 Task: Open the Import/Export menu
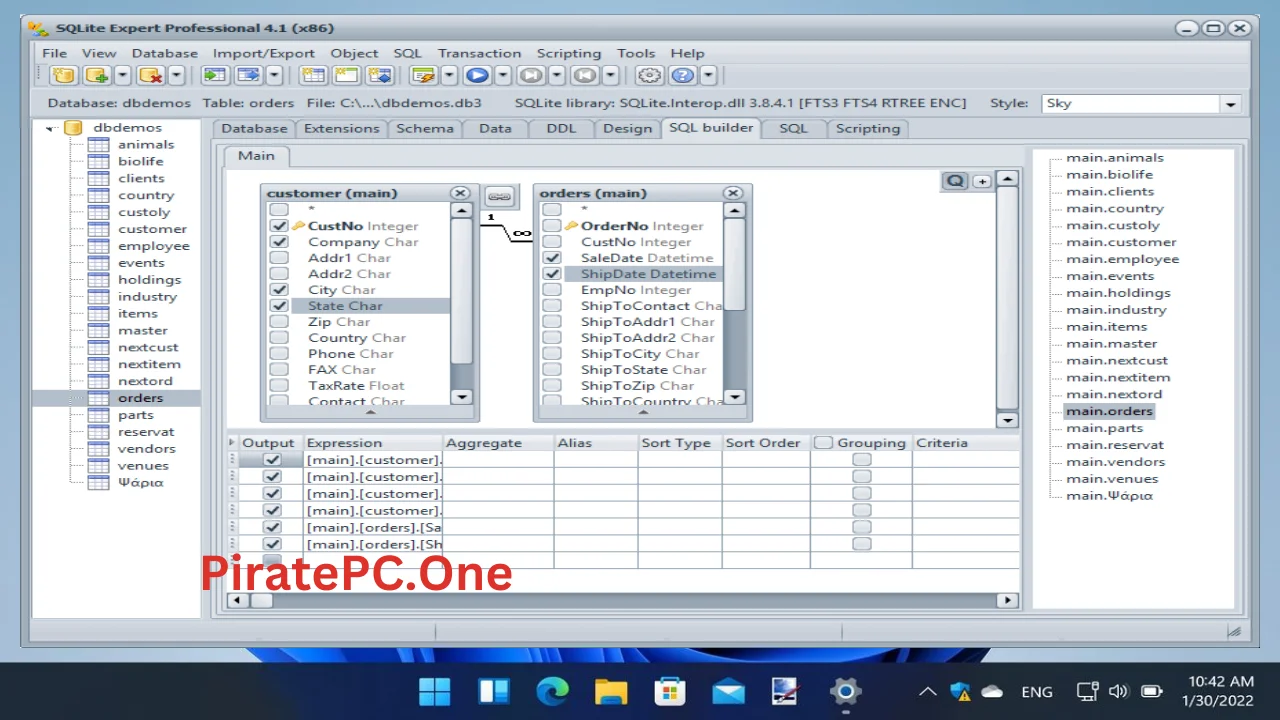(x=264, y=53)
